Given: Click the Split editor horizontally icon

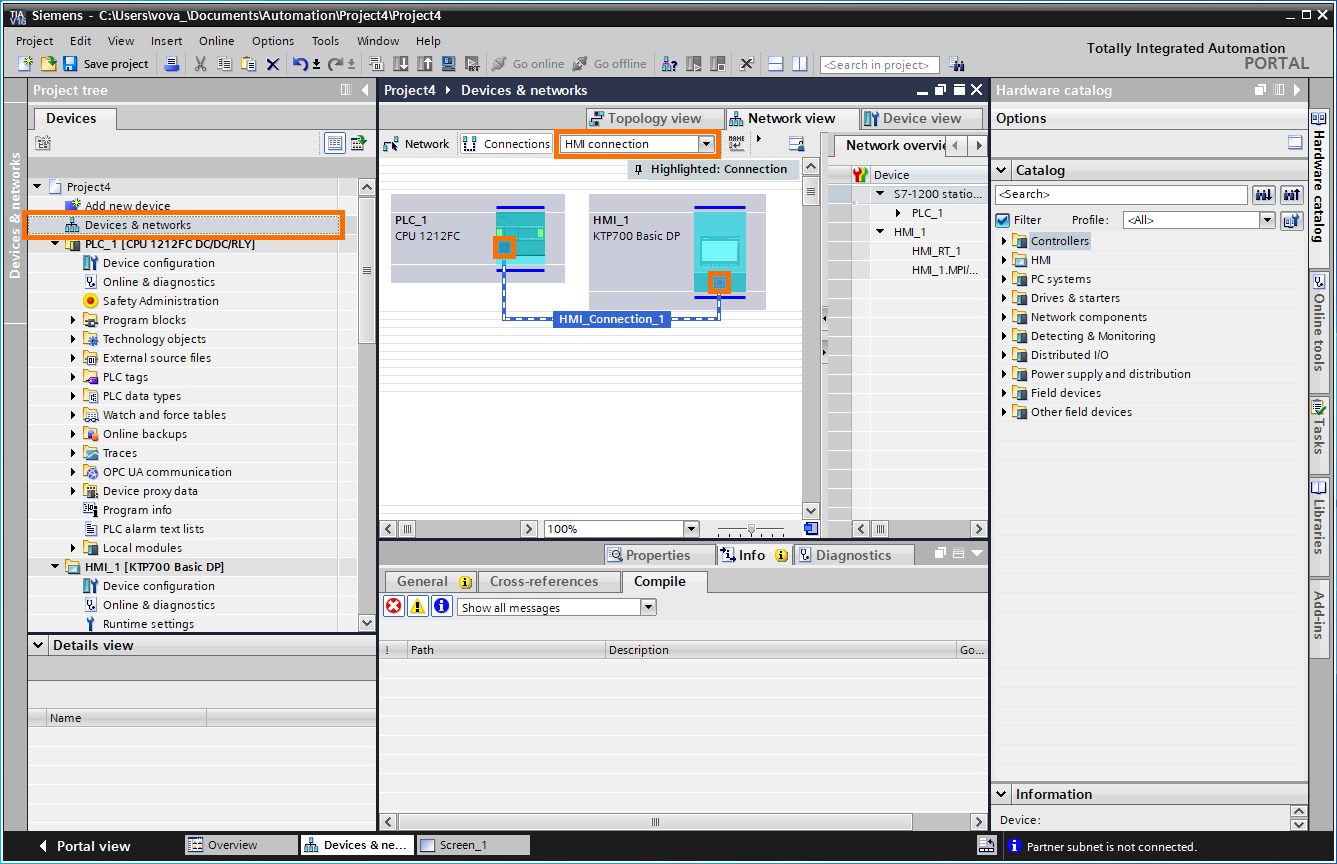Looking at the screenshot, I should (776, 64).
